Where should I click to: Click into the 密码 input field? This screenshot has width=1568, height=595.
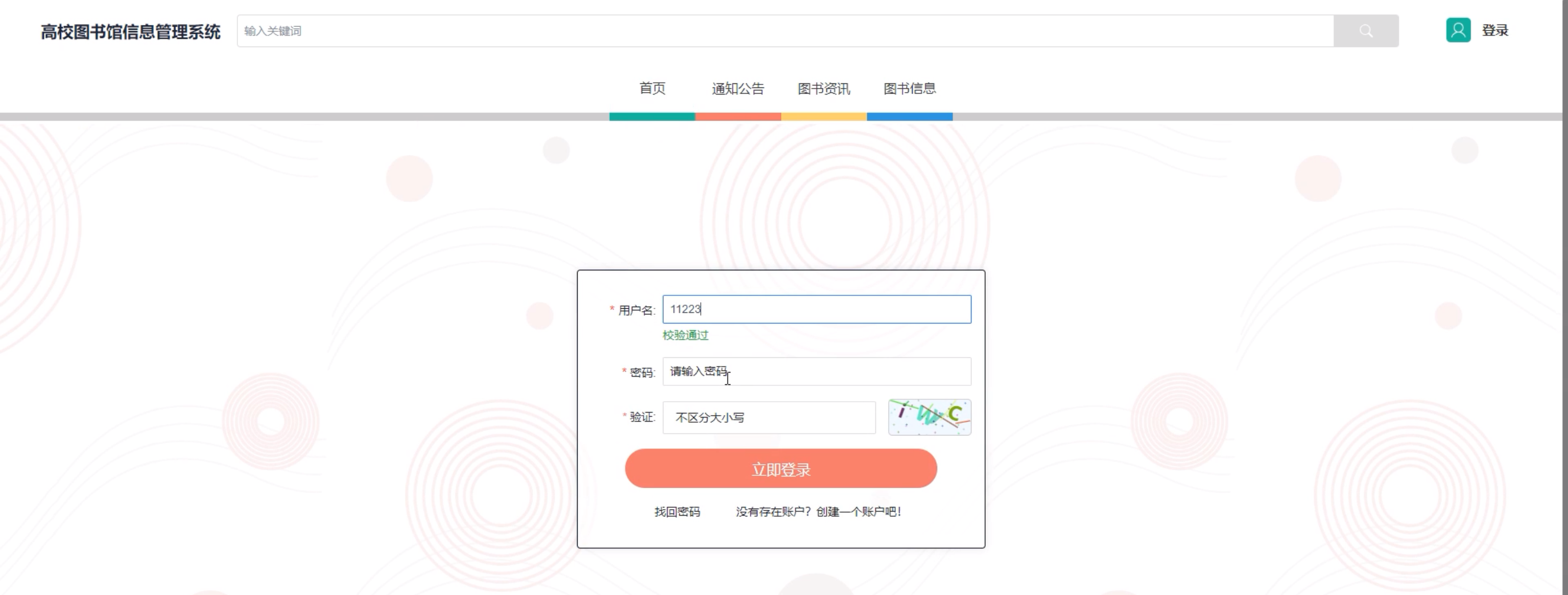coord(816,372)
